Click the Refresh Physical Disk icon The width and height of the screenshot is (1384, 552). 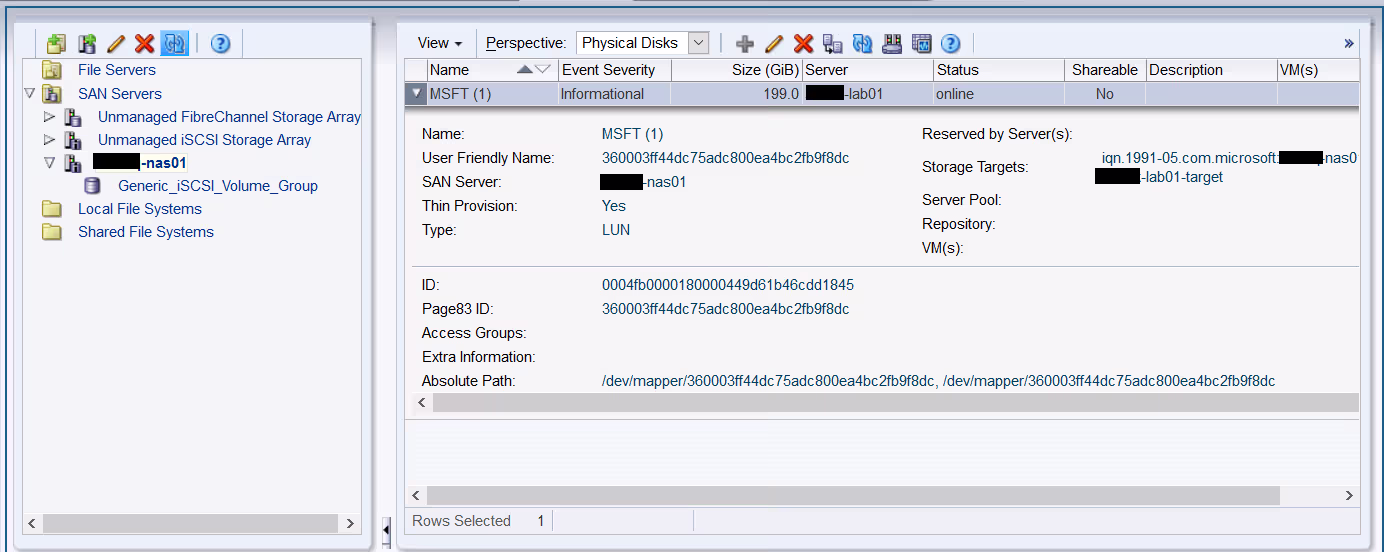(x=862, y=43)
